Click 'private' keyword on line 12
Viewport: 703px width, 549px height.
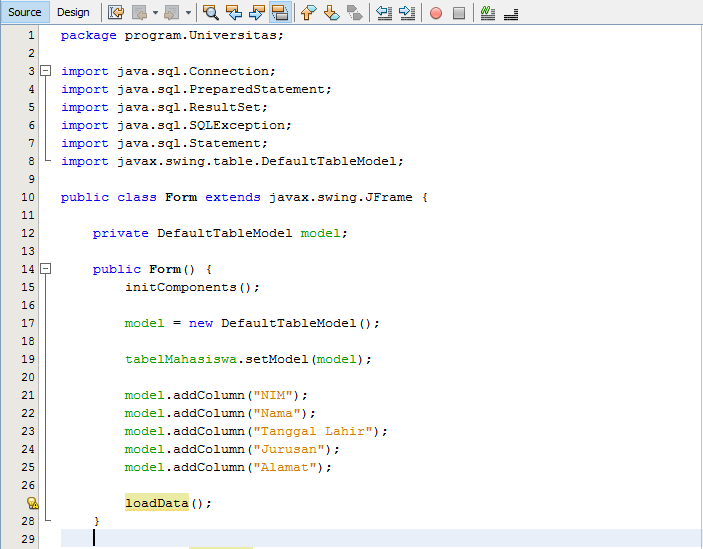[x=120, y=233]
